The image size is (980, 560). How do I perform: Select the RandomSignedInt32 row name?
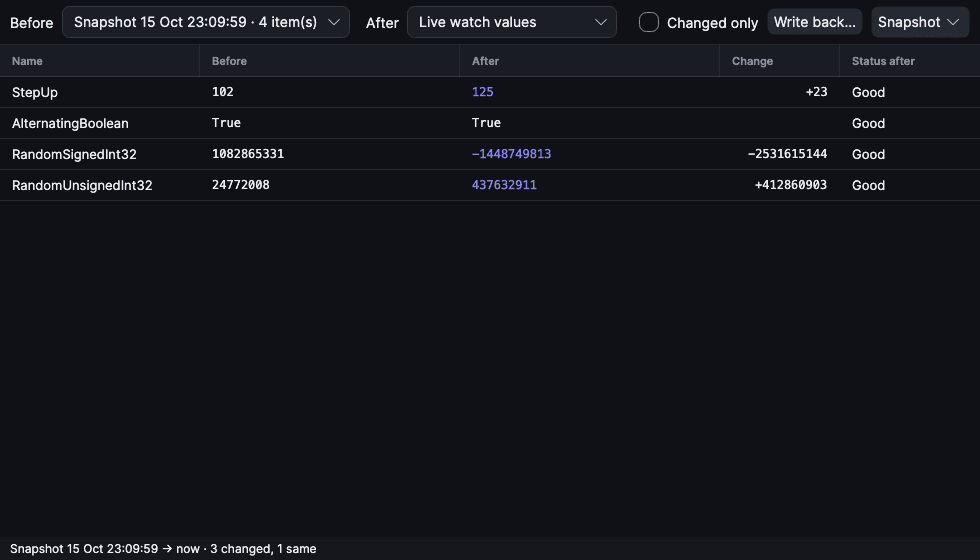(74, 154)
